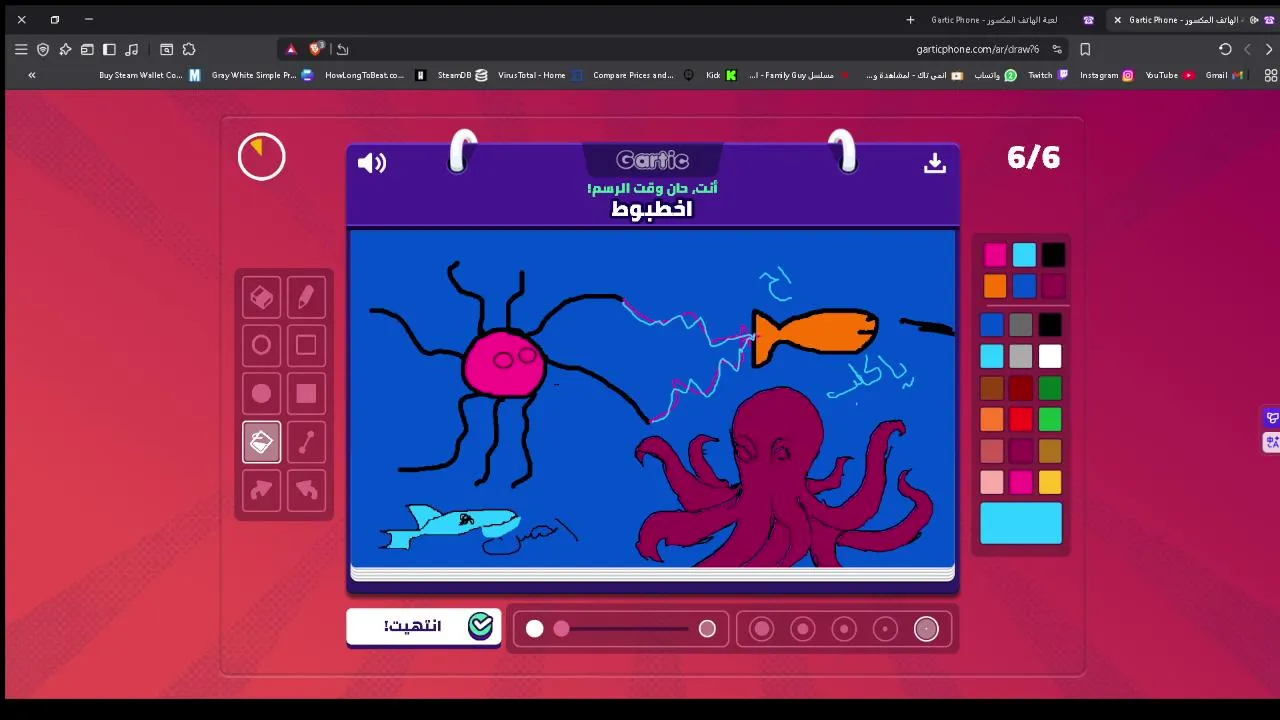The height and width of the screenshot is (720, 1280).
Task: Select the active Gartic Phone tab
Action: tap(1195, 20)
